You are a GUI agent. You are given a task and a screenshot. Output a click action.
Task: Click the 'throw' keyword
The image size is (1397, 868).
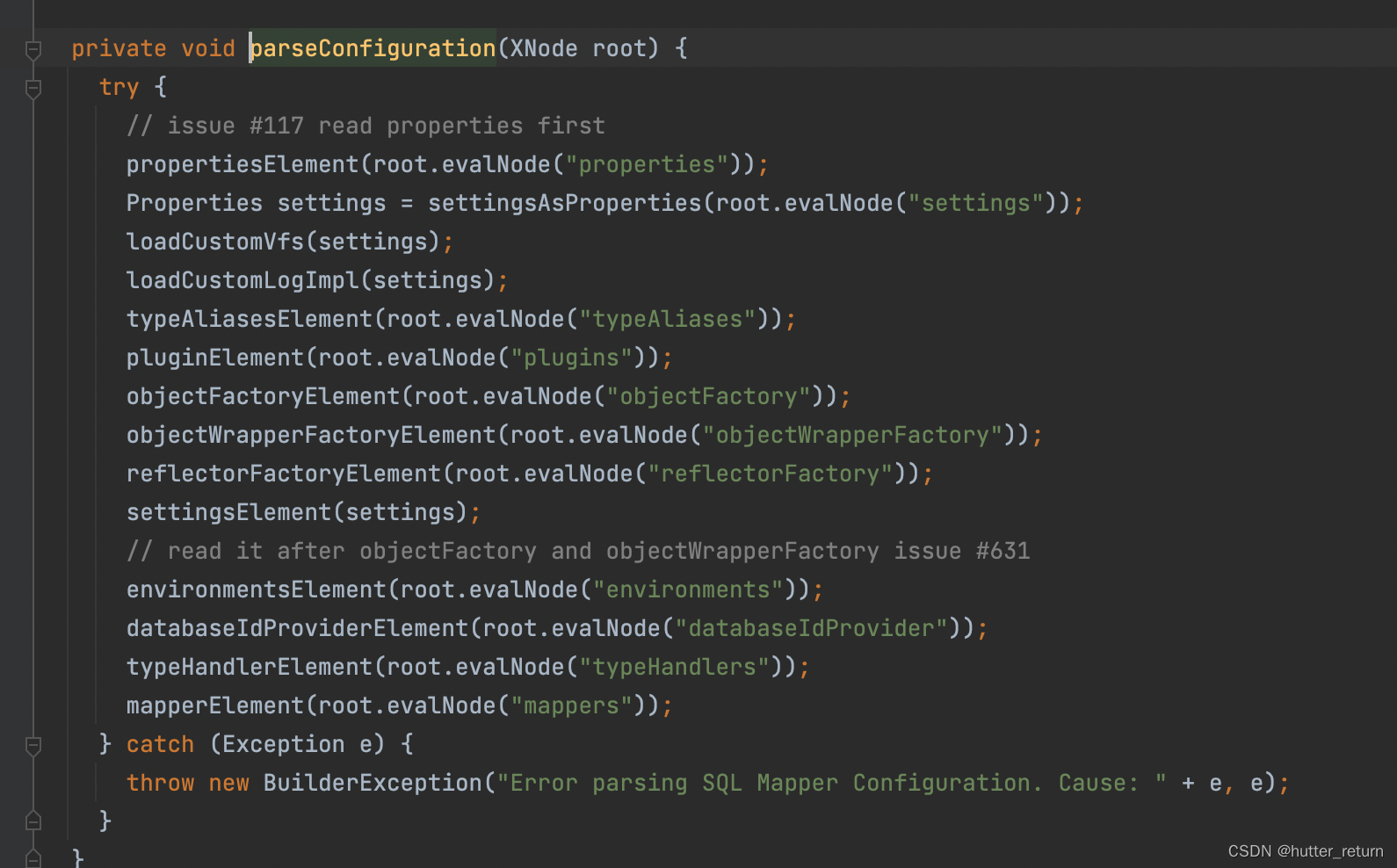[160, 783]
